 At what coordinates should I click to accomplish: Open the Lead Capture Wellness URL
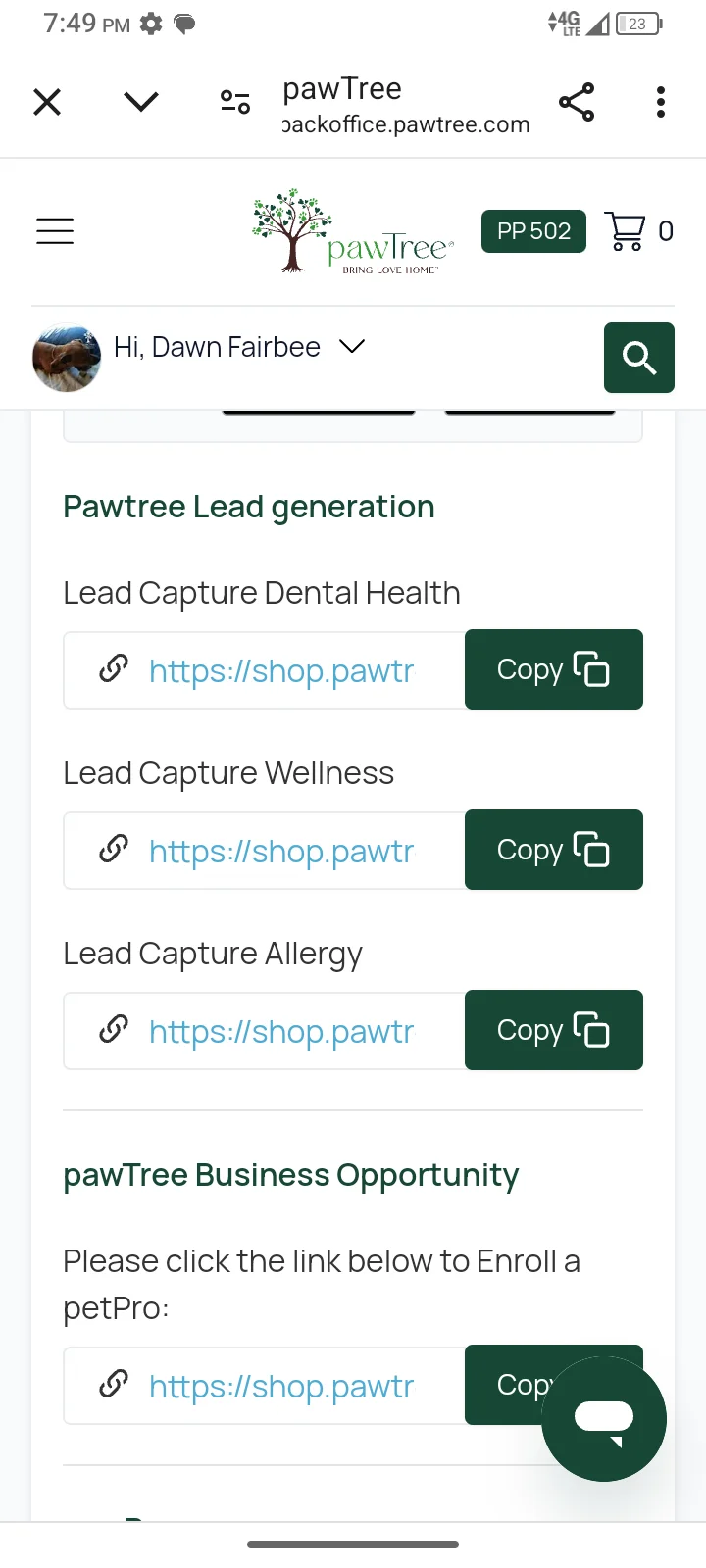tap(280, 852)
